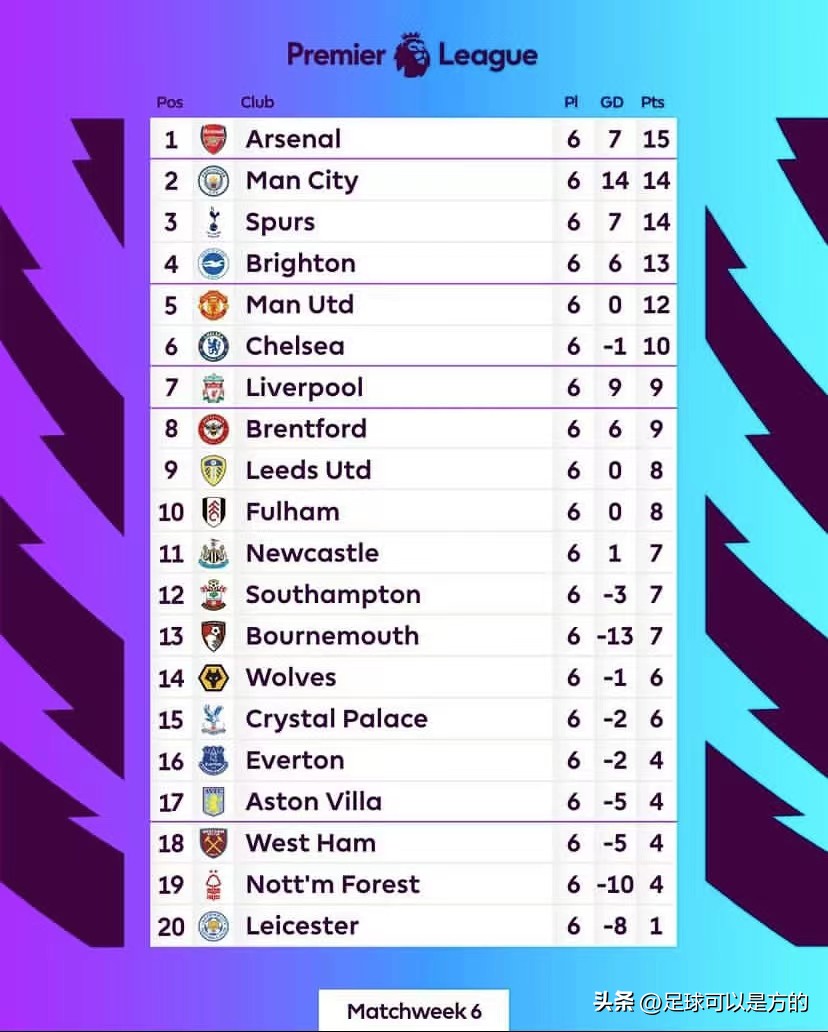Viewport: 828px width, 1032px height.
Task: Click the Premier League lion logo
Action: (412, 54)
